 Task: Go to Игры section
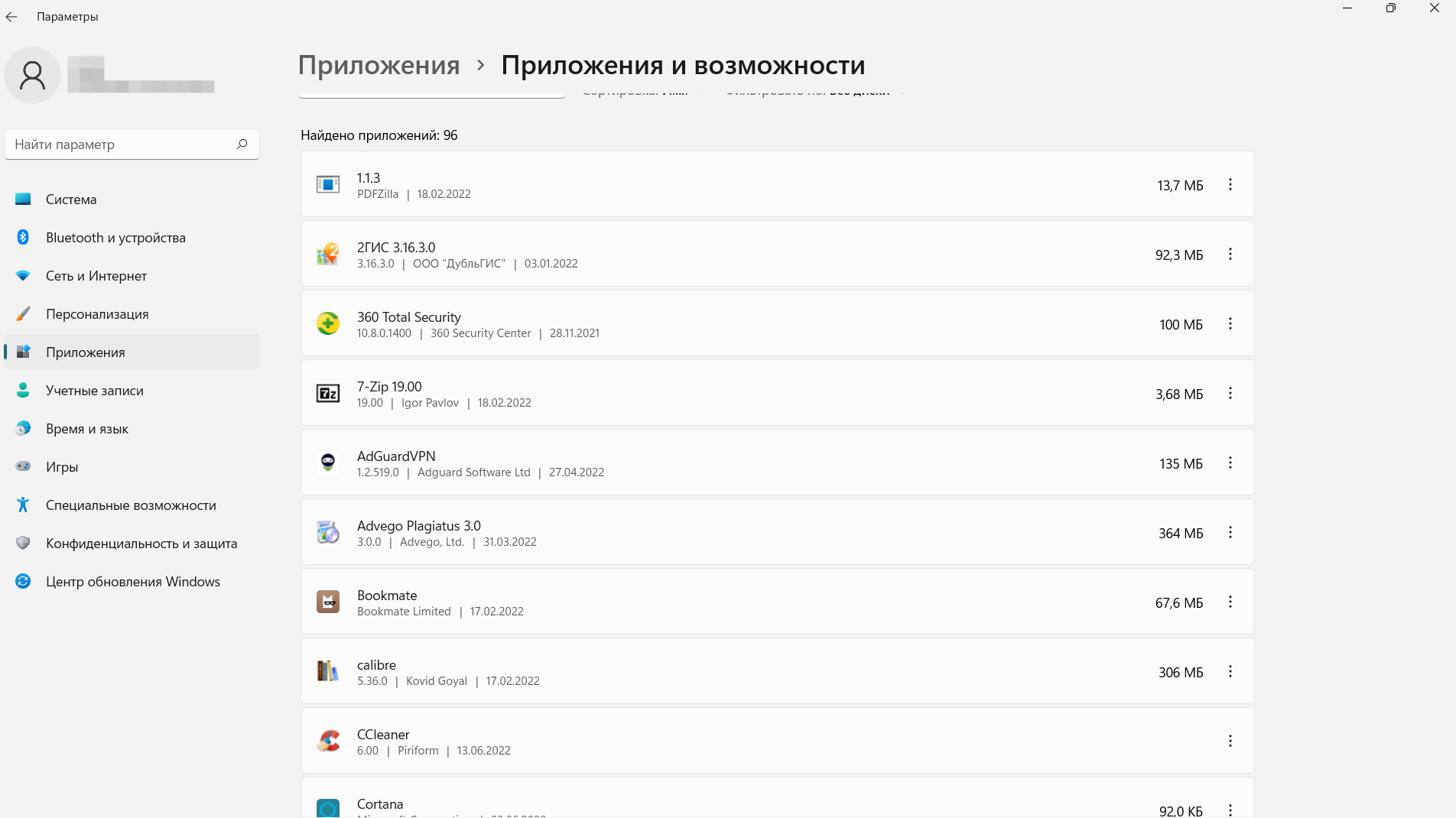coord(132,467)
